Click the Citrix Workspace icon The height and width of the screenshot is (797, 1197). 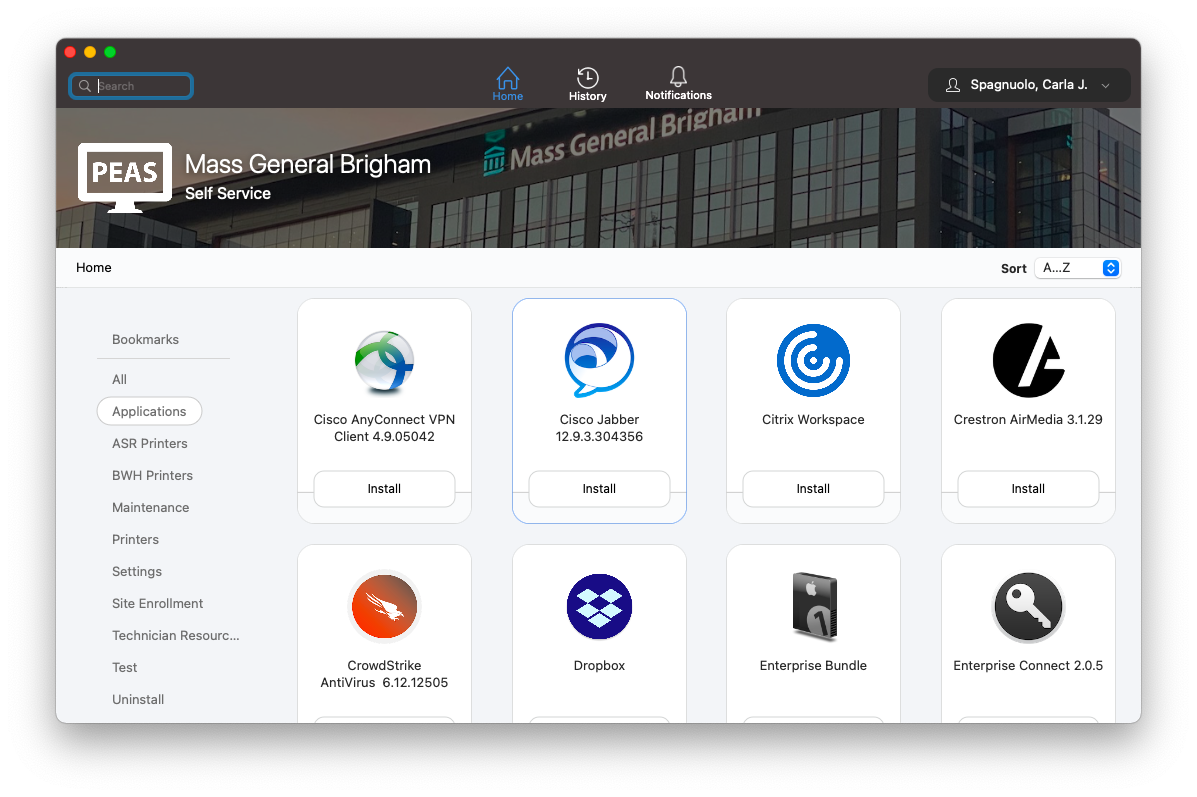click(x=813, y=361)
